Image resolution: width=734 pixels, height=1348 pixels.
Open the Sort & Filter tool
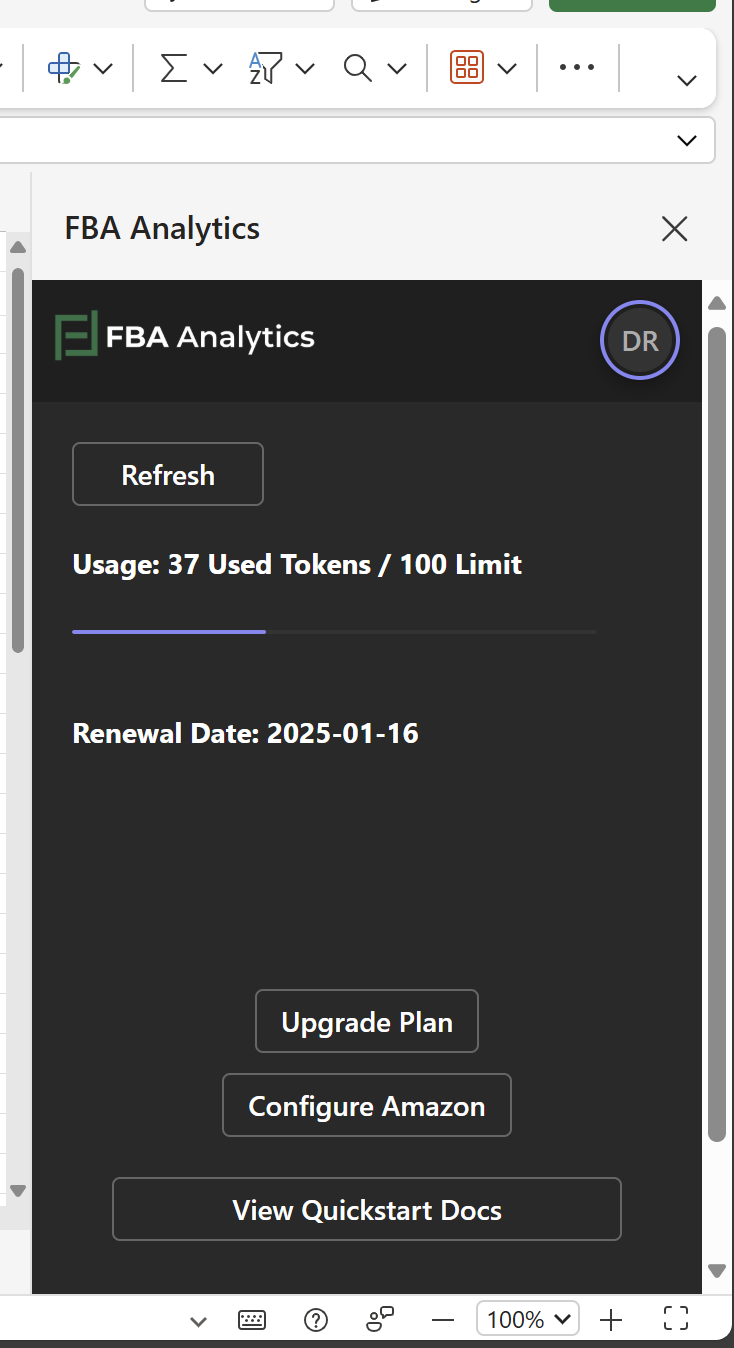point(265,68)
